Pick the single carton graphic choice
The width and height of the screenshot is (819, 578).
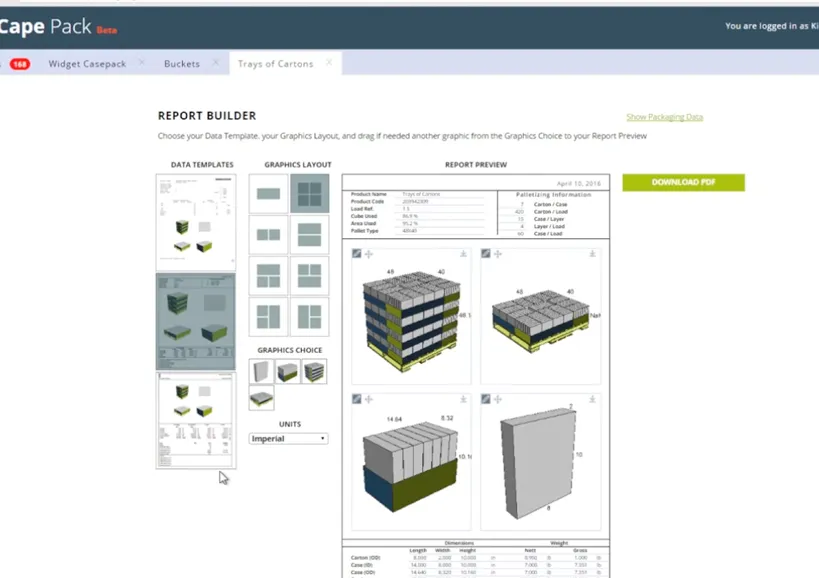pos(261,372)
